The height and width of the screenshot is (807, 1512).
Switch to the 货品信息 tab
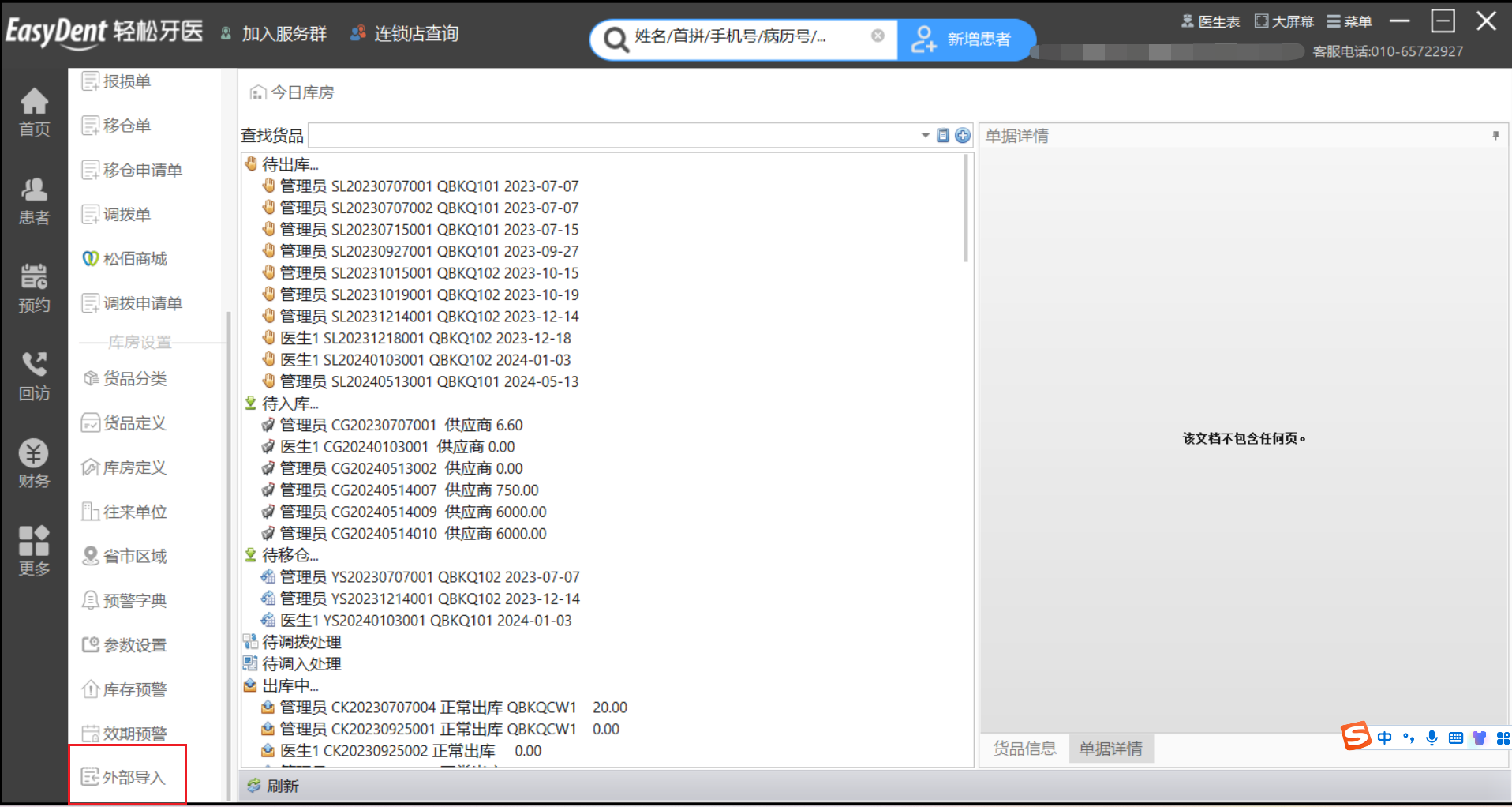pyautogui.click(x=1024, y=749)
